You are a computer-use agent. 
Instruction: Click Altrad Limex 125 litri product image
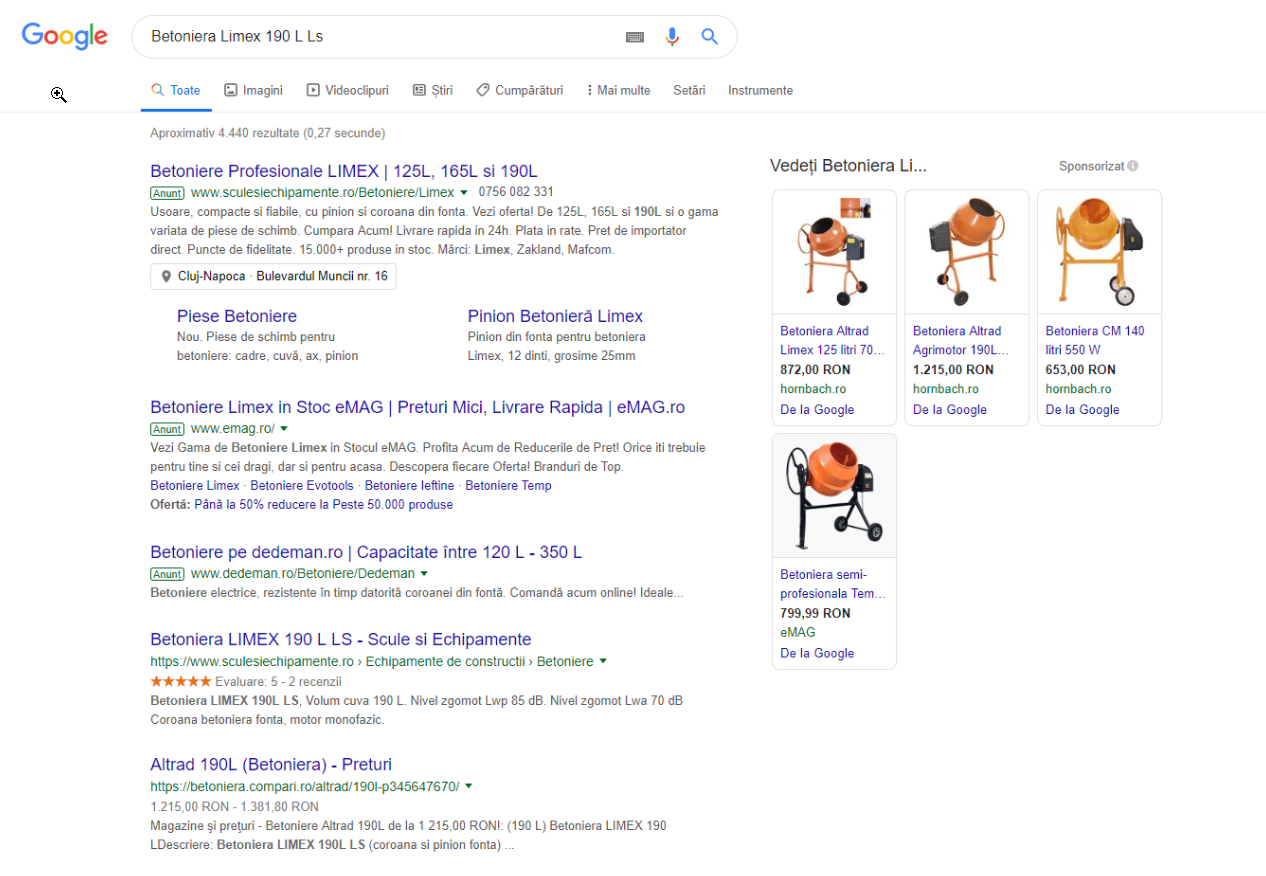pos(834,252)
